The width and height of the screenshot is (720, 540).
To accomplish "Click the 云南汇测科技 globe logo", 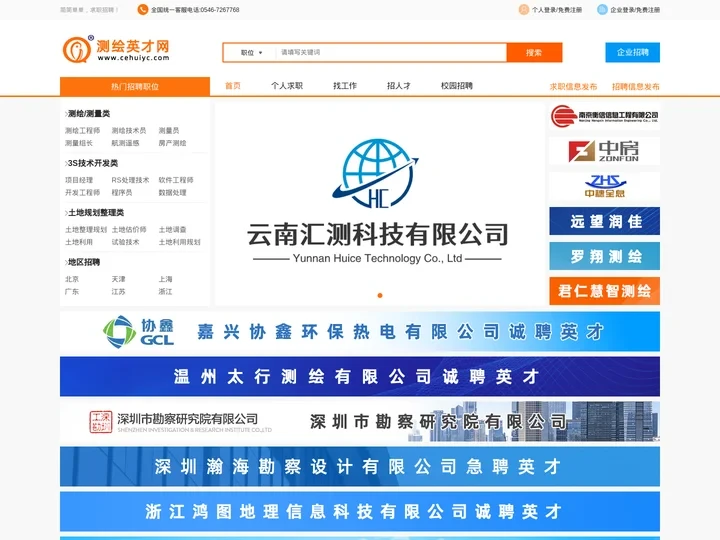I will pos(376,174).
